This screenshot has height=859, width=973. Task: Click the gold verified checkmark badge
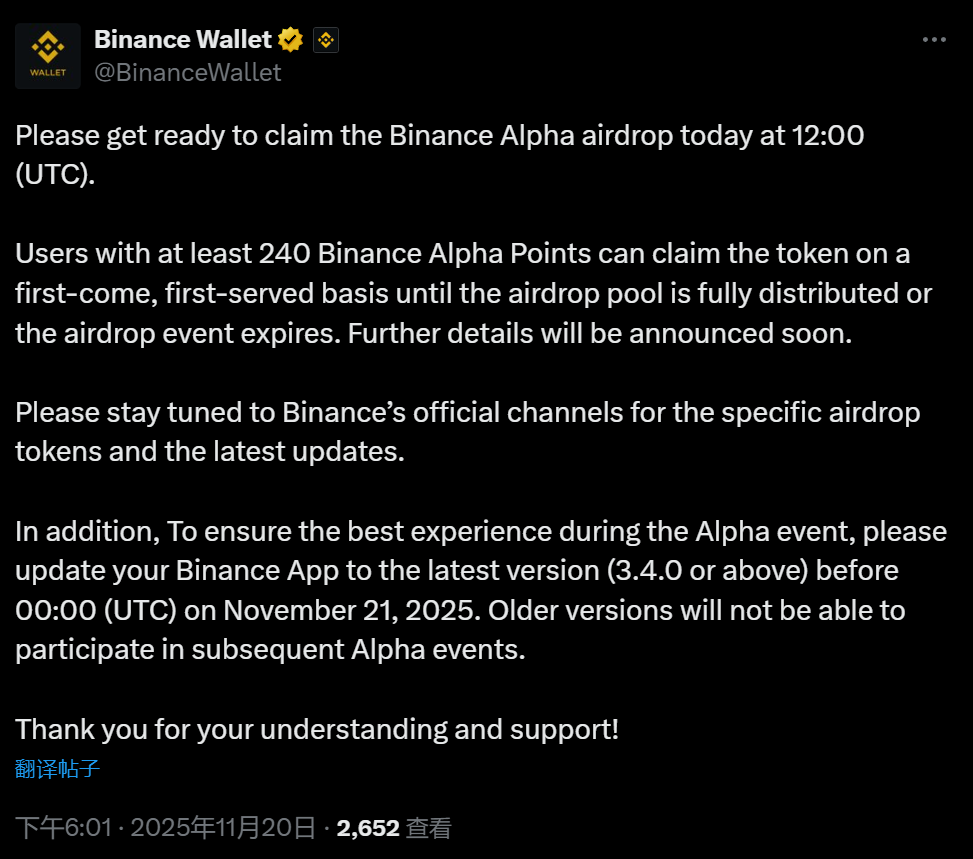click(291, 40)
